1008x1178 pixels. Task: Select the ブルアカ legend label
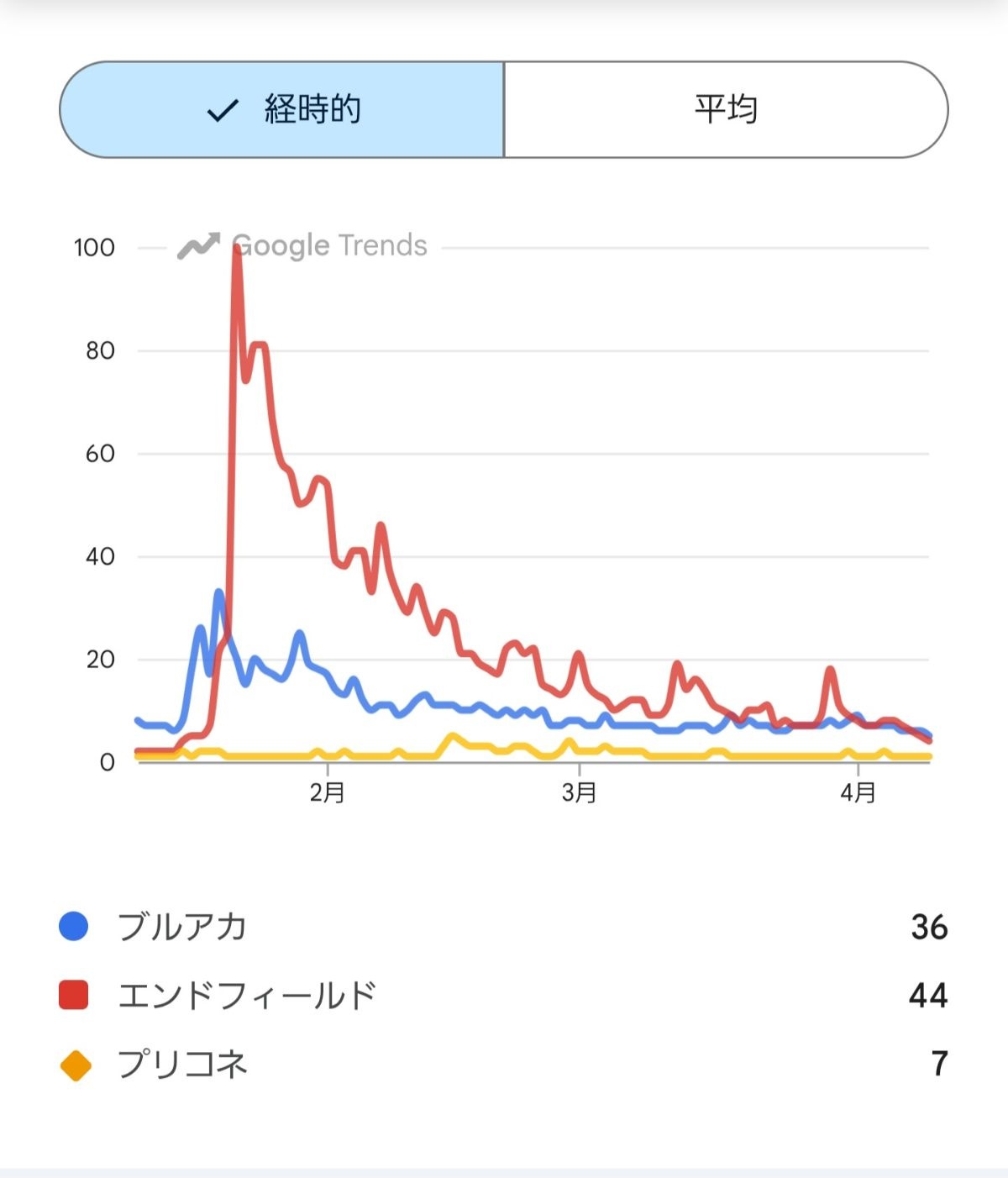pyautogui.click(x=181, y=926)
